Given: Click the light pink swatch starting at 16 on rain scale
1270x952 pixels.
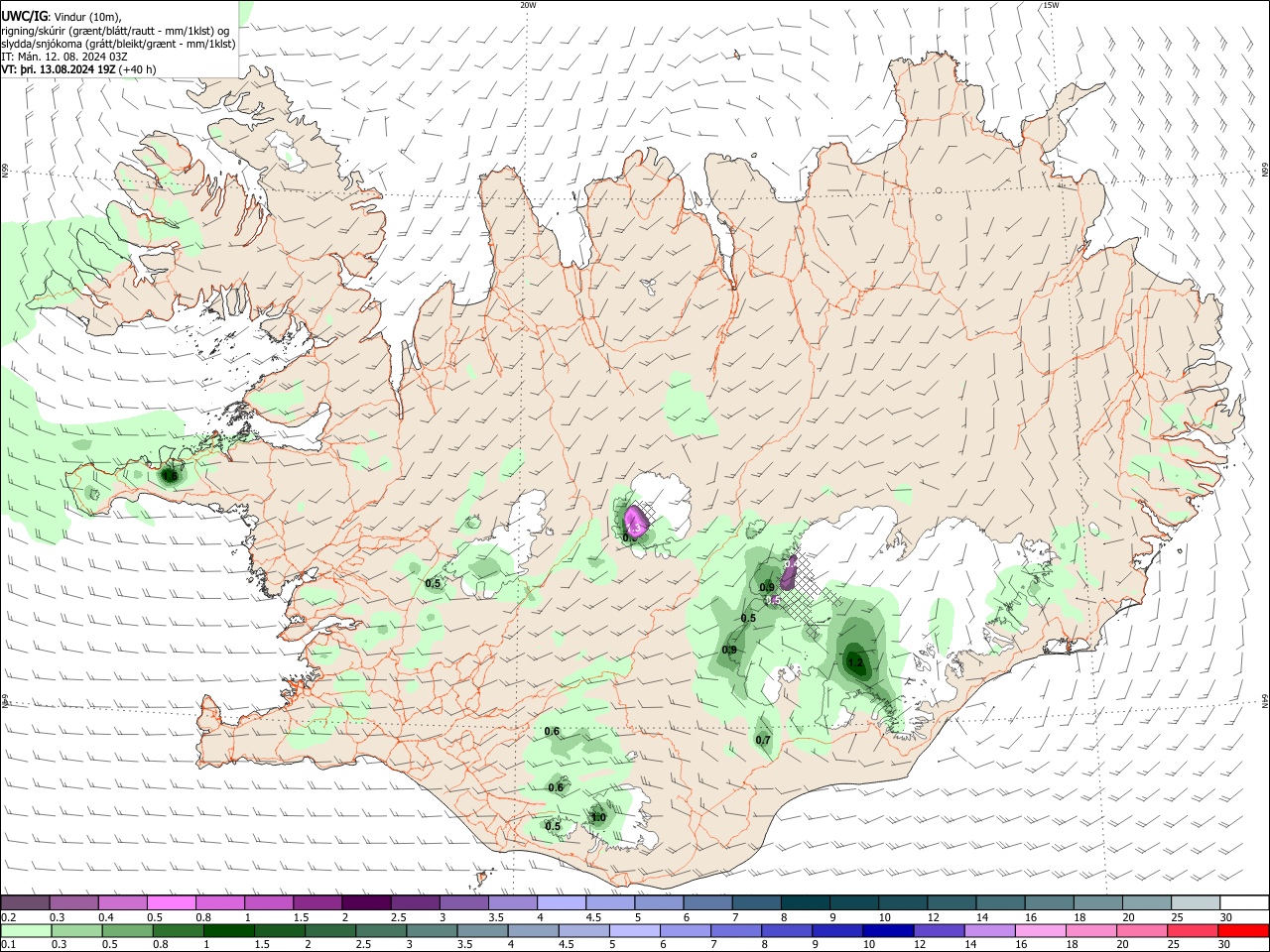Looking at the screenshot, I should (x=1041, y=930).
